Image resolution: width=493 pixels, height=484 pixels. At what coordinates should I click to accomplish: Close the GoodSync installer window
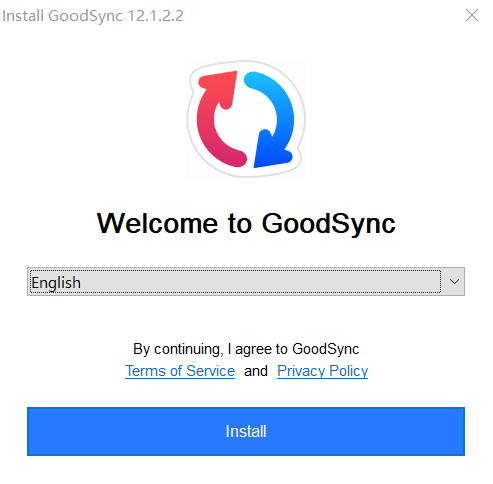pyautogui.click(x=472, y=15)
